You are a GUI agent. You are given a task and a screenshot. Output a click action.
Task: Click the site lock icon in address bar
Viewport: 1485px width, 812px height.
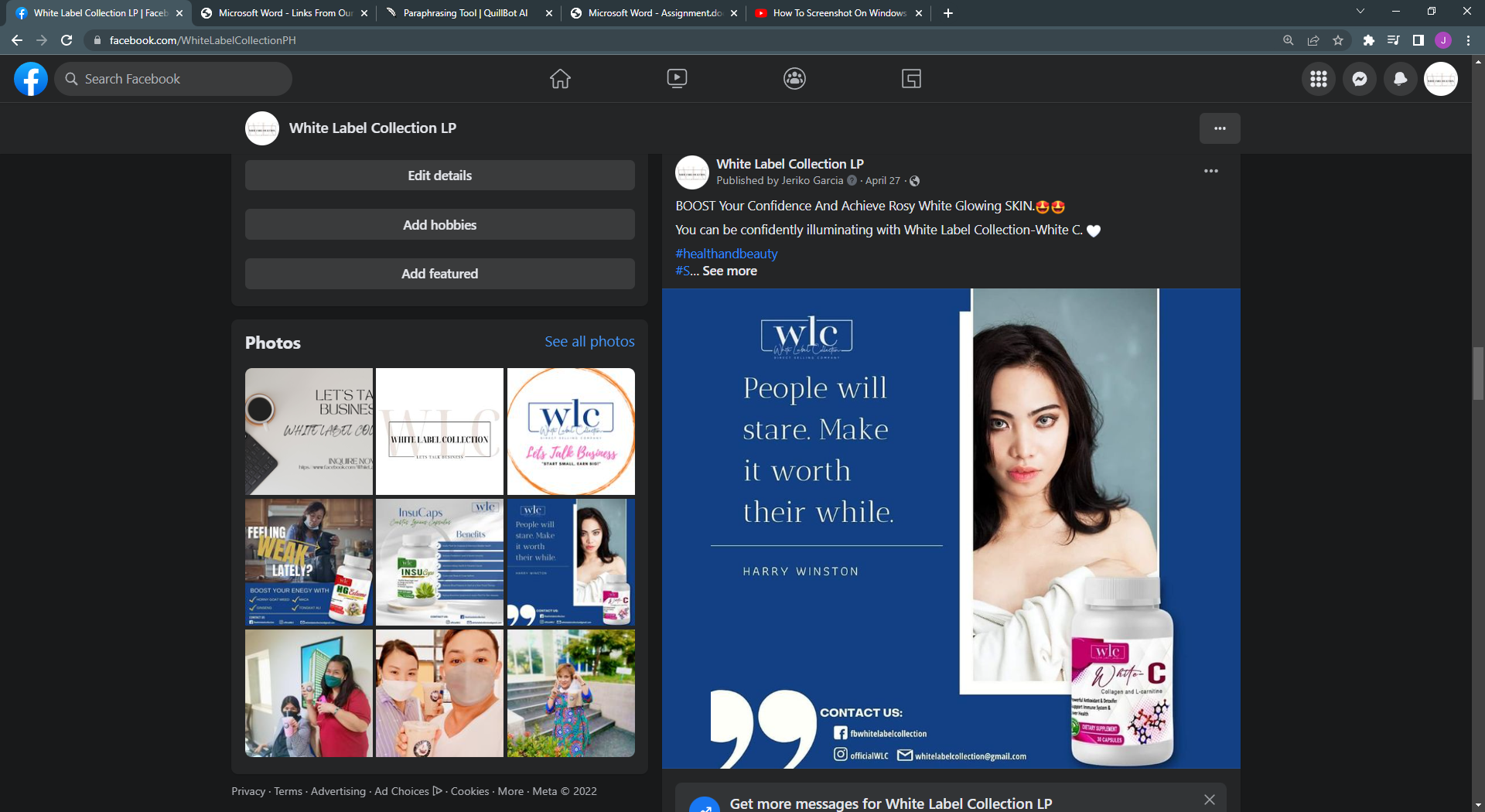(97, 40)
